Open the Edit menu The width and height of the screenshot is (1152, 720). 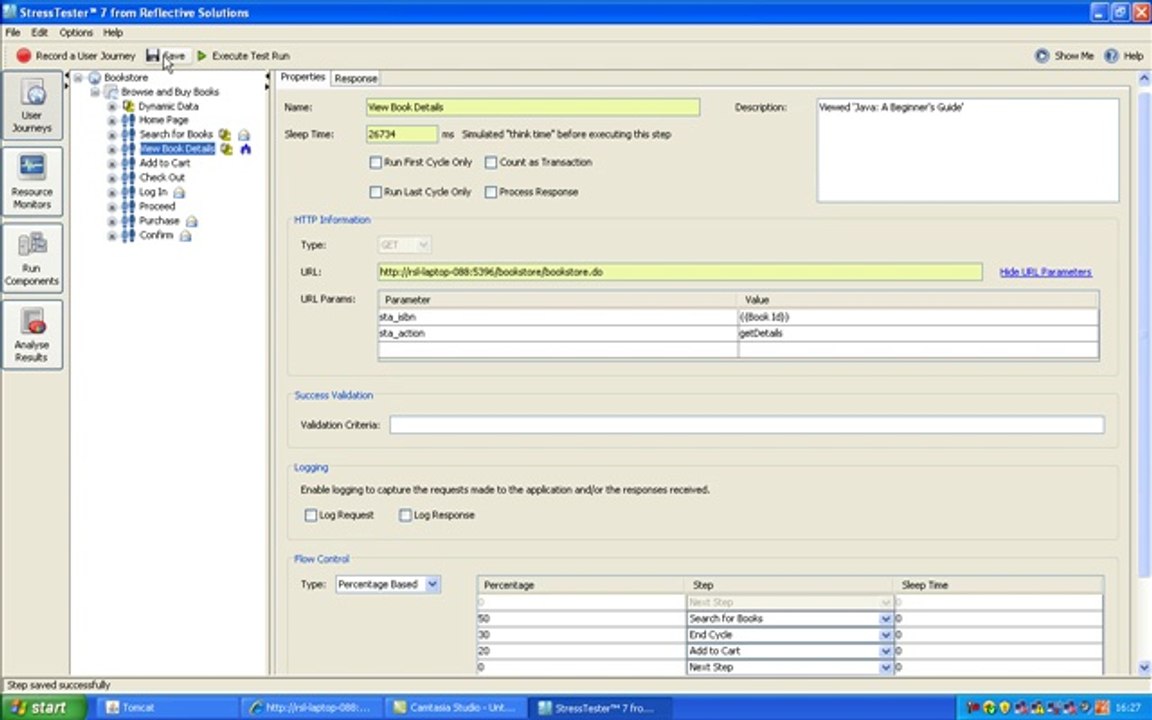tap(40, 32)
